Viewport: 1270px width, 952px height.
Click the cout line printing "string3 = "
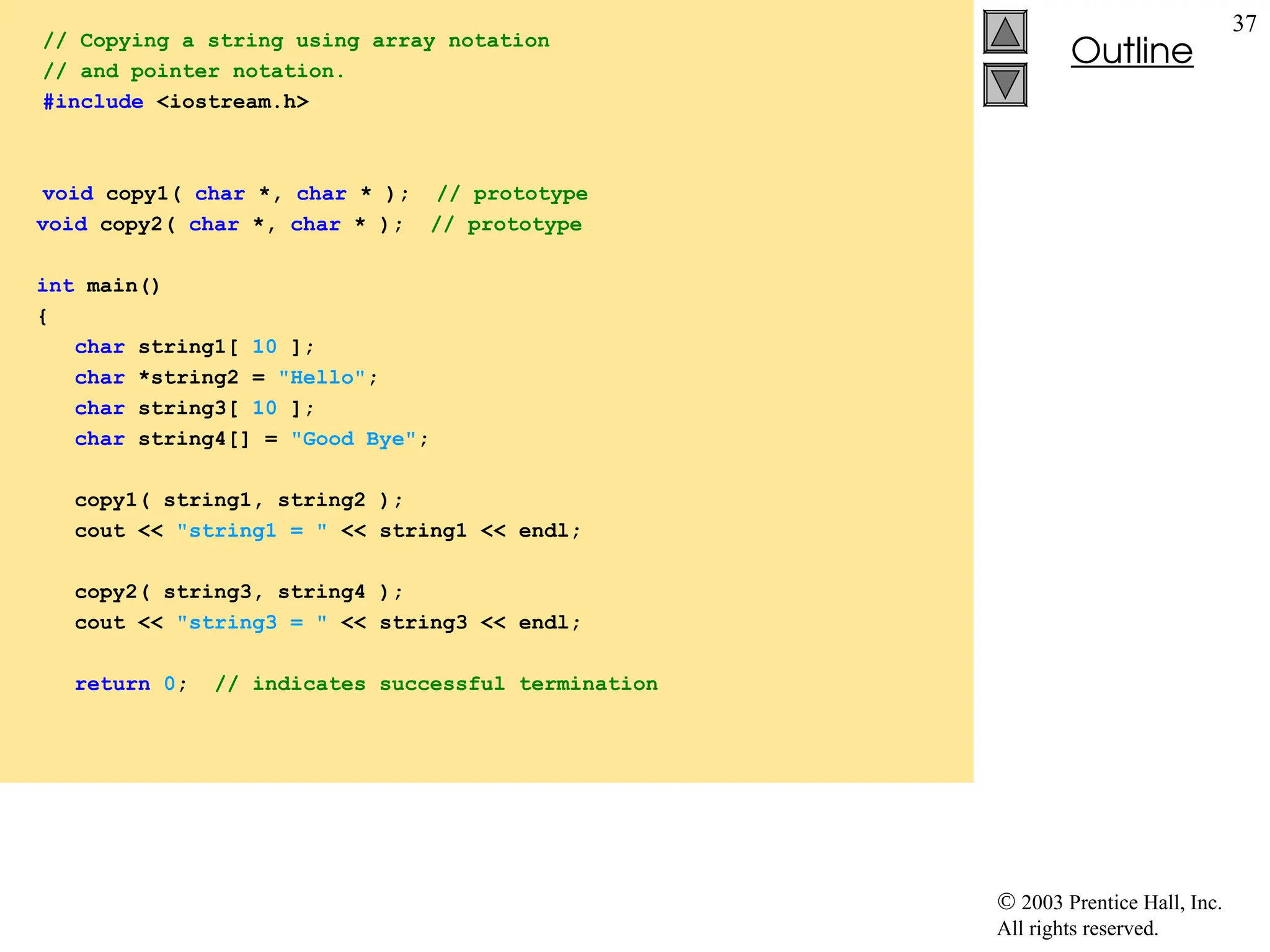pos(328,623)
